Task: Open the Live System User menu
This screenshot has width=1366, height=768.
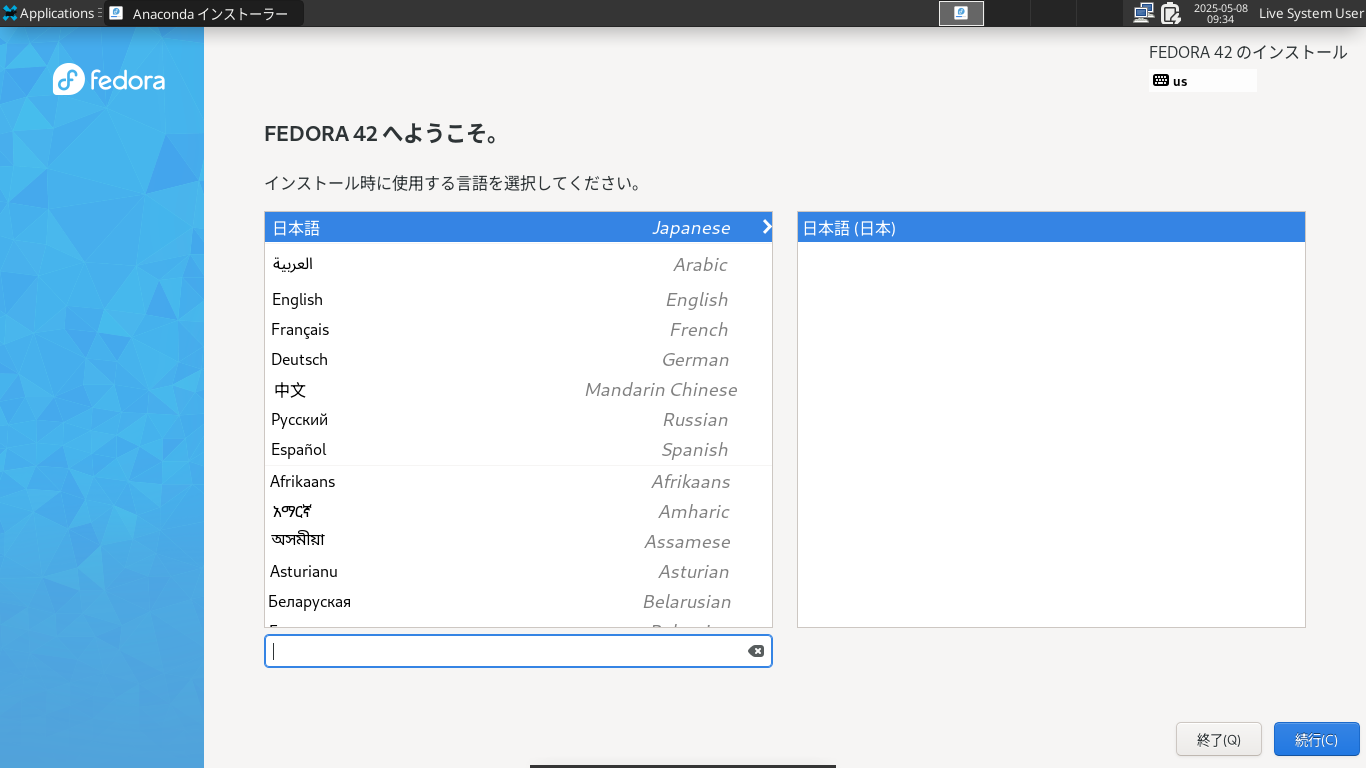Action: click(x=1310, y=13)
